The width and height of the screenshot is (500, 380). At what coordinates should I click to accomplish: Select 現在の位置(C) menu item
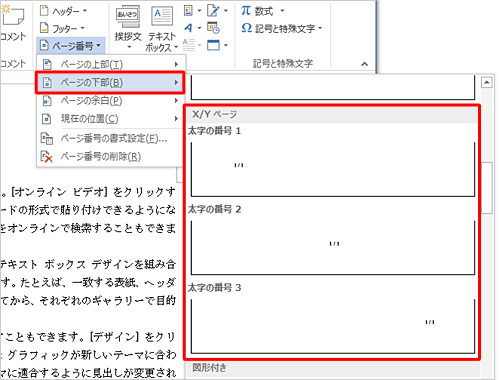(x=111, y=119)
